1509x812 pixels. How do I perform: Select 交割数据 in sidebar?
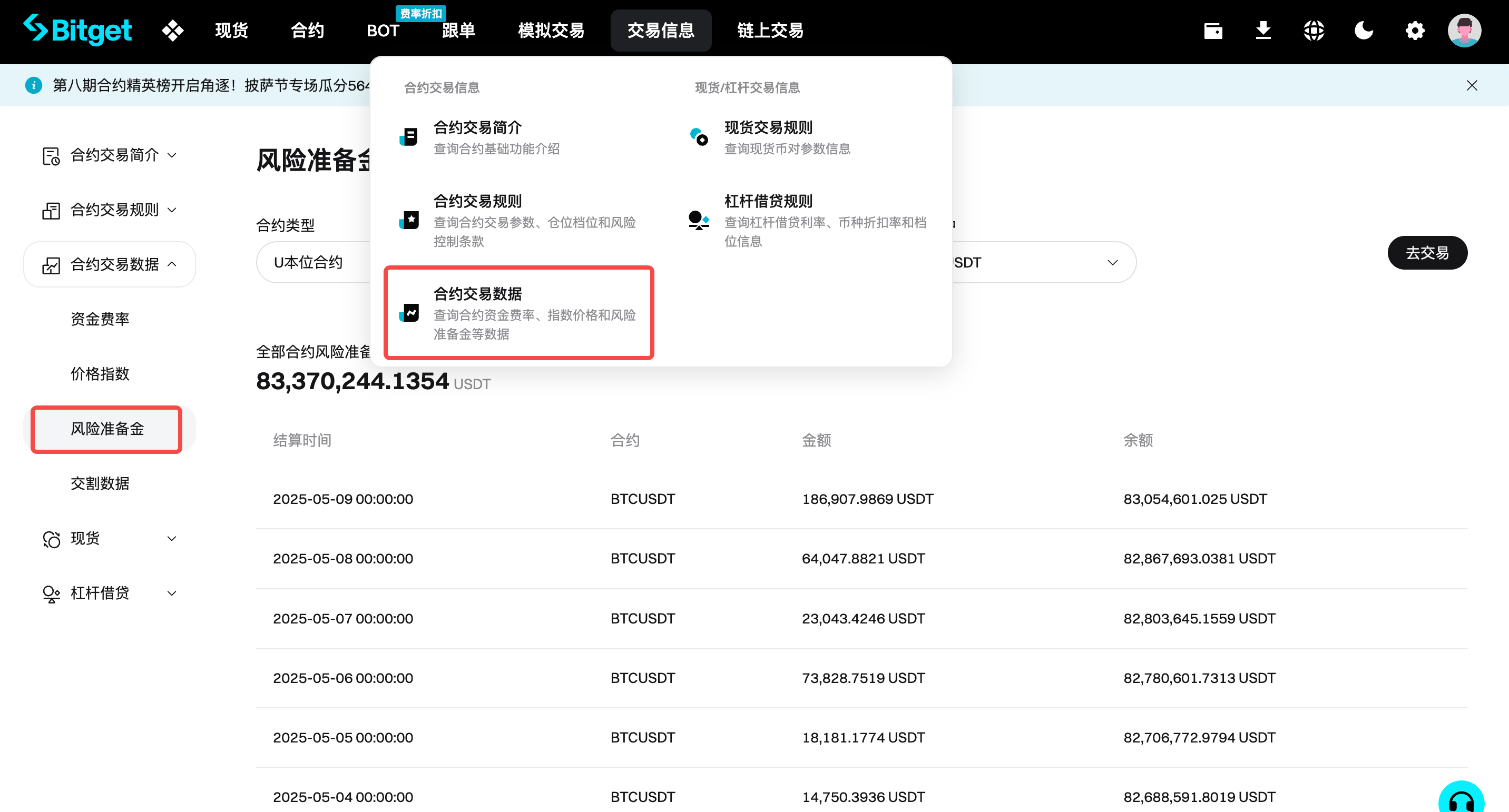100,483
